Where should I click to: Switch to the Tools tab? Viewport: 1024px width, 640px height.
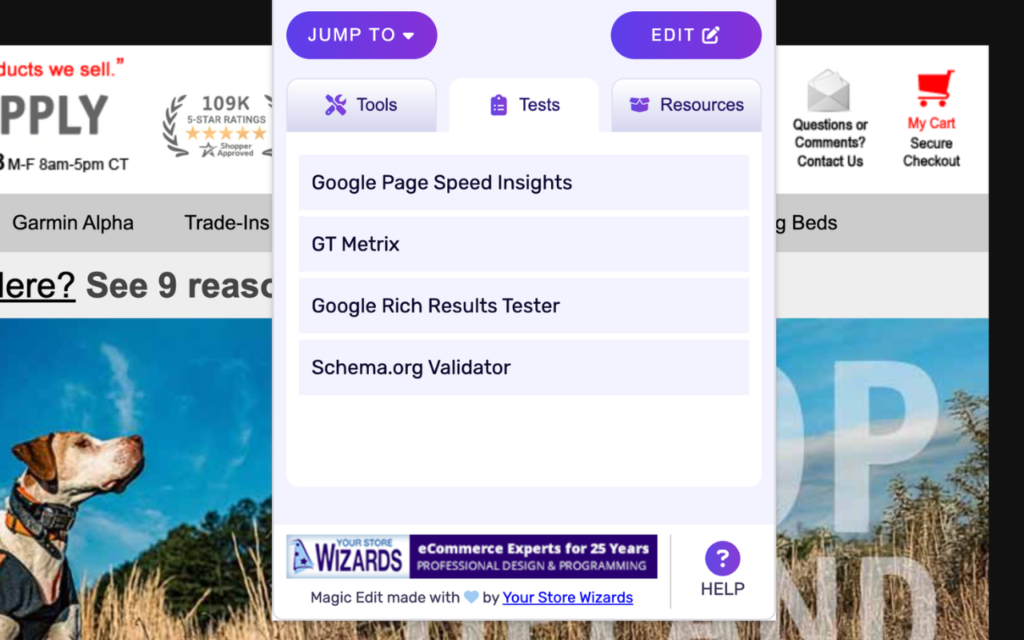click(361, 104)
